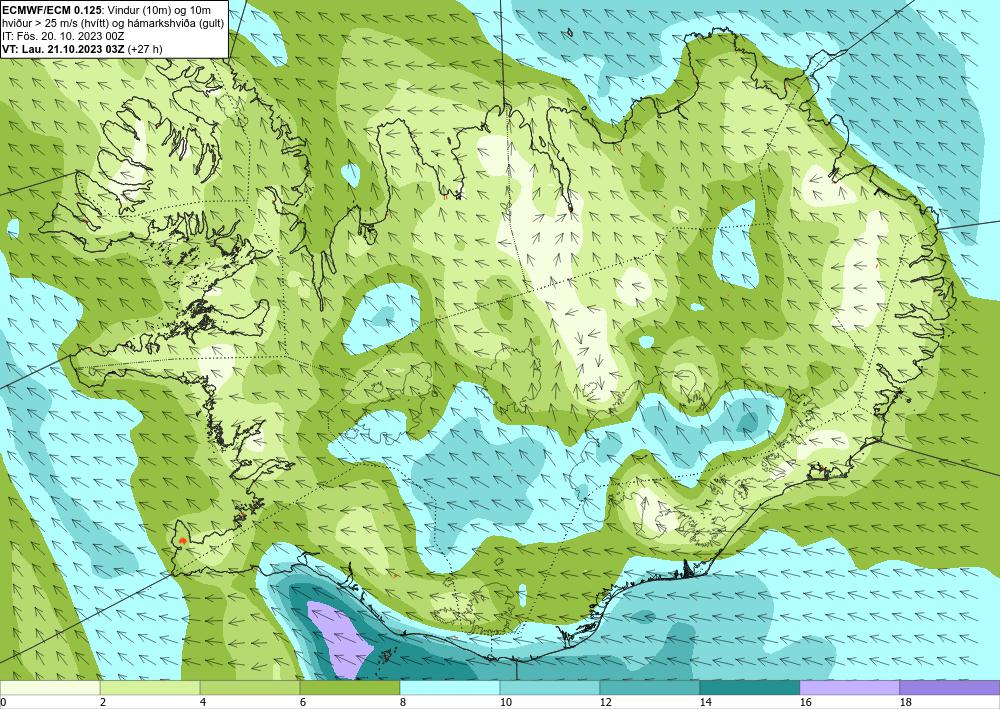The width and height of the screenshot is (1000, 709).
Task: Click the 0–2 m/s palest legend swatch
Action: click(x=50, y=688)
